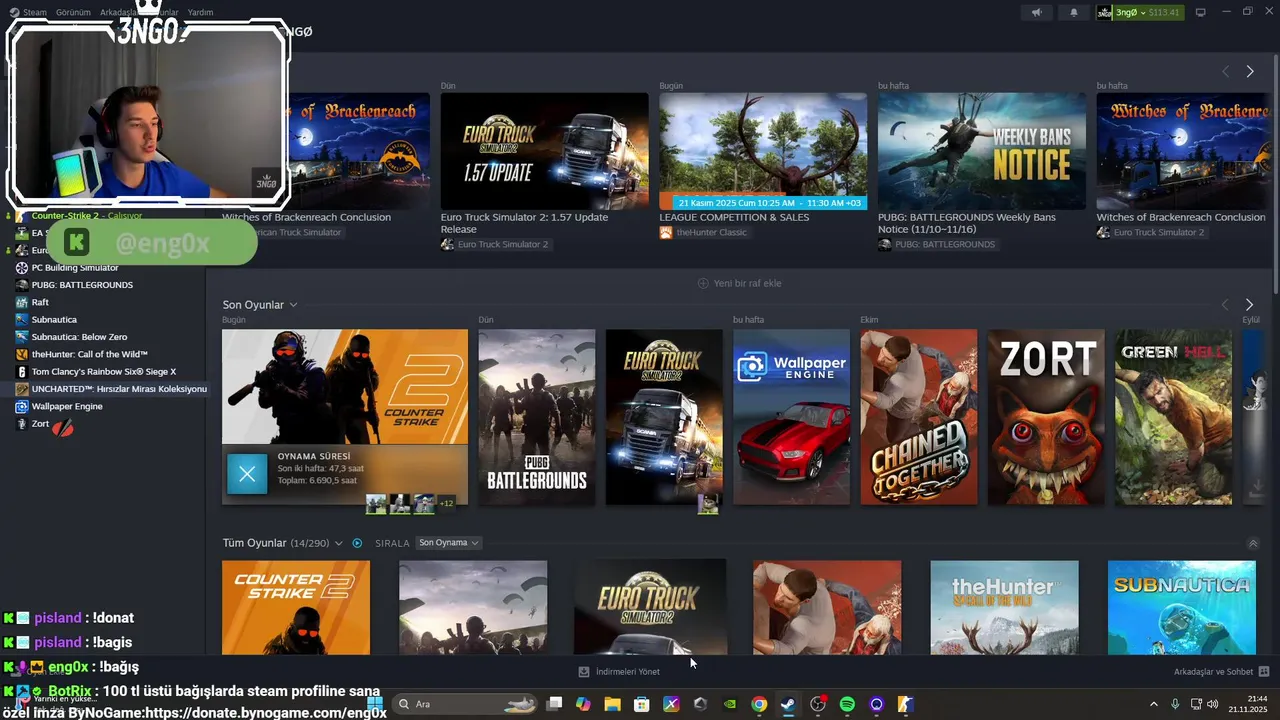The image size is (1280, 720).
Task: Click Yeni bir raf ekle button
Action: [x=740, y=283]
